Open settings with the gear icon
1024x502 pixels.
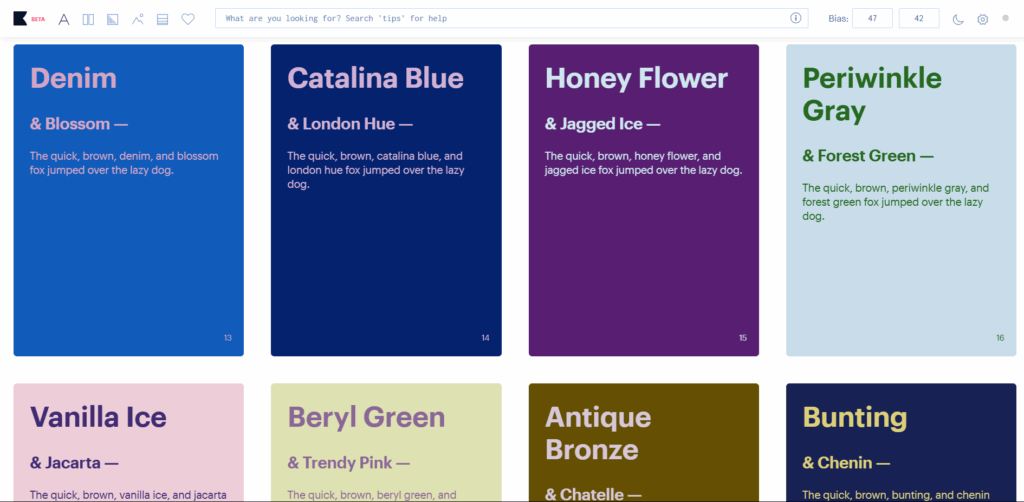click(x=982, y=19)
